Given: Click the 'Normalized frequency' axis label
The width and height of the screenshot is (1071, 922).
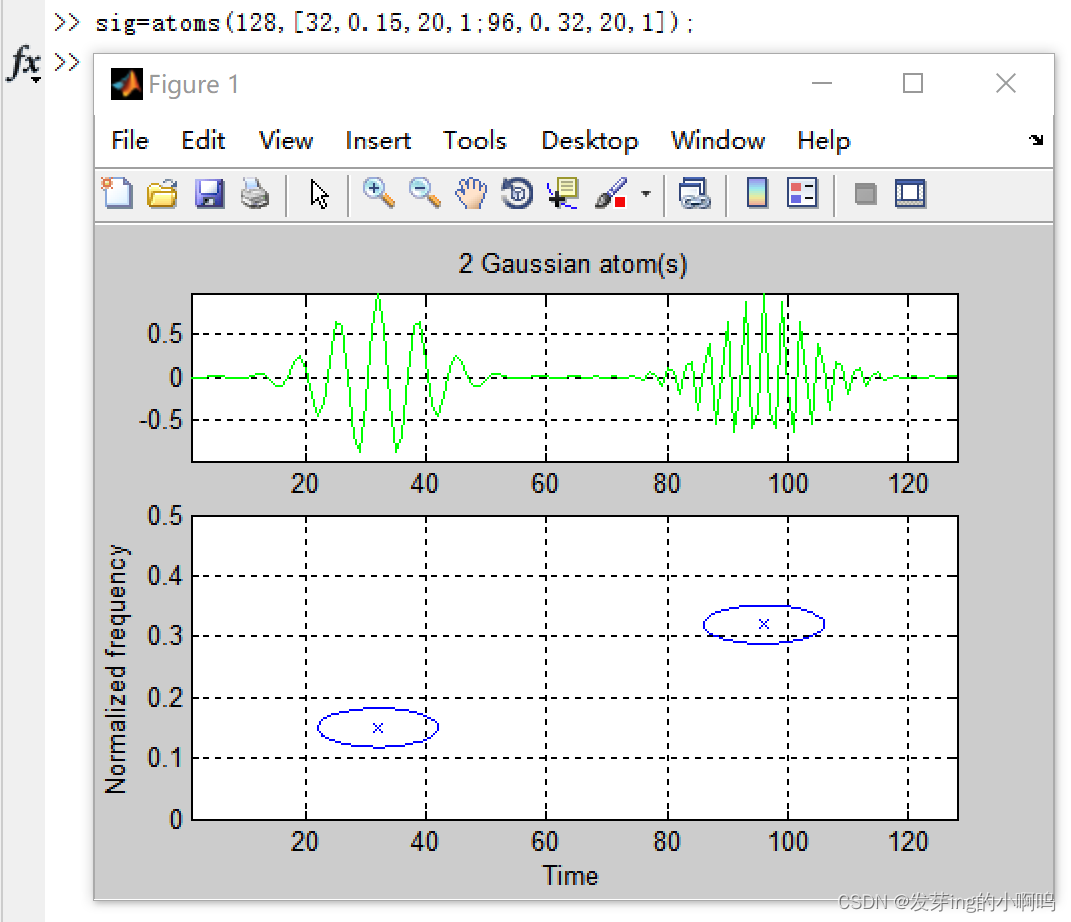Looking at the screenshot, I should point(116,669).
